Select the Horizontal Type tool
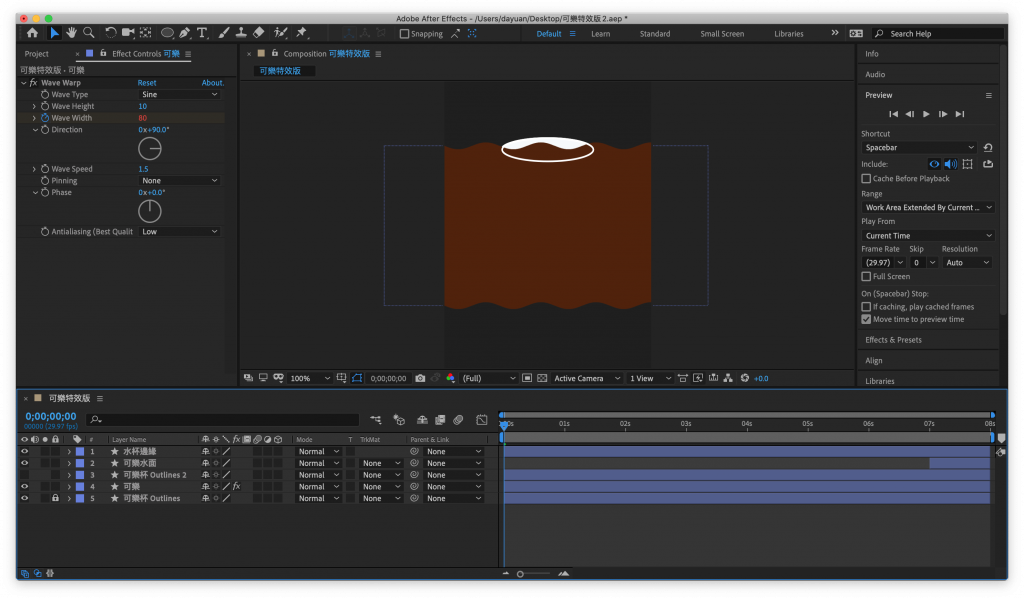Screen dimensions: 1024x599 pos(203,33)
